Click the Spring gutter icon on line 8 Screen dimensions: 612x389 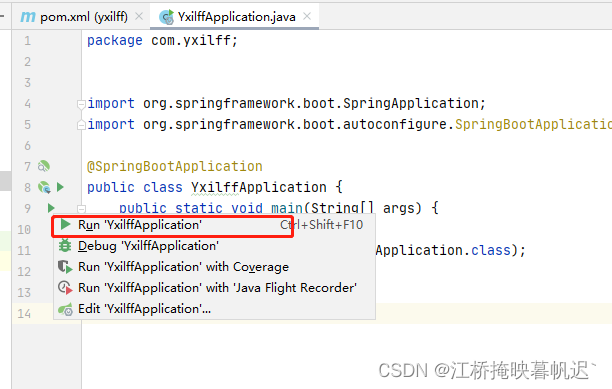[x=44, y=188]
